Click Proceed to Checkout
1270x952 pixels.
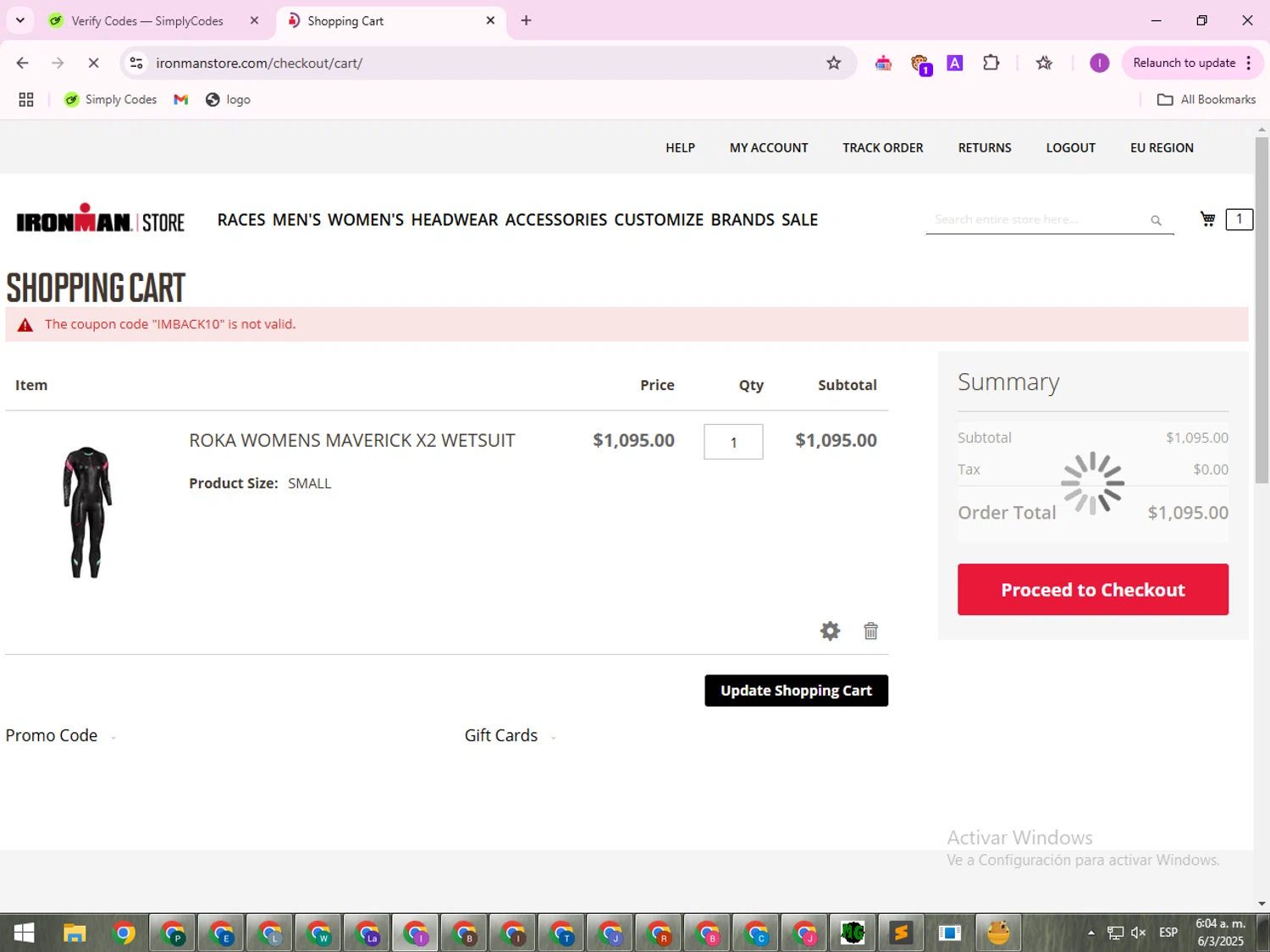[1093, 590]
